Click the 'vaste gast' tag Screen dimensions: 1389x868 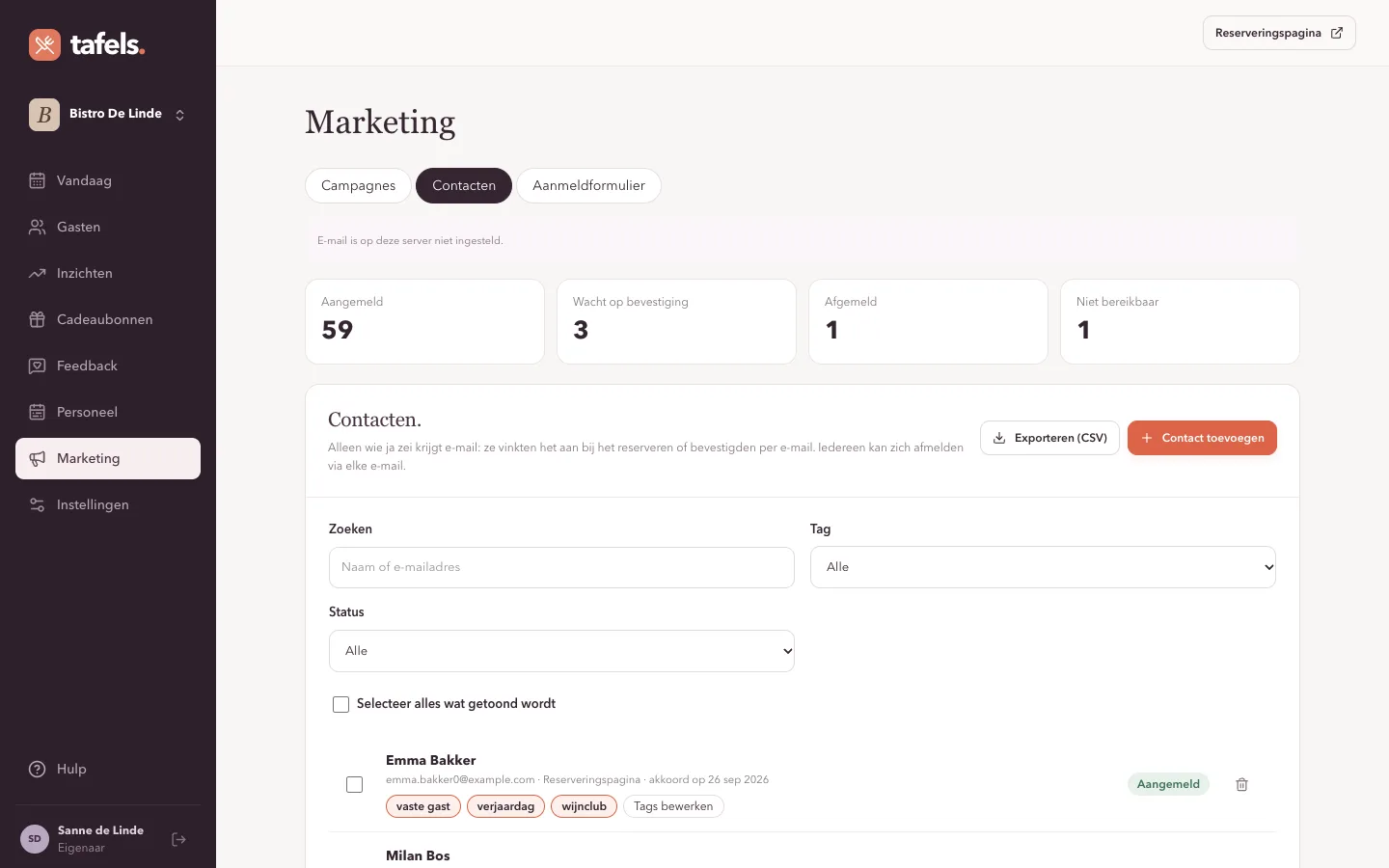click(422, 806)
